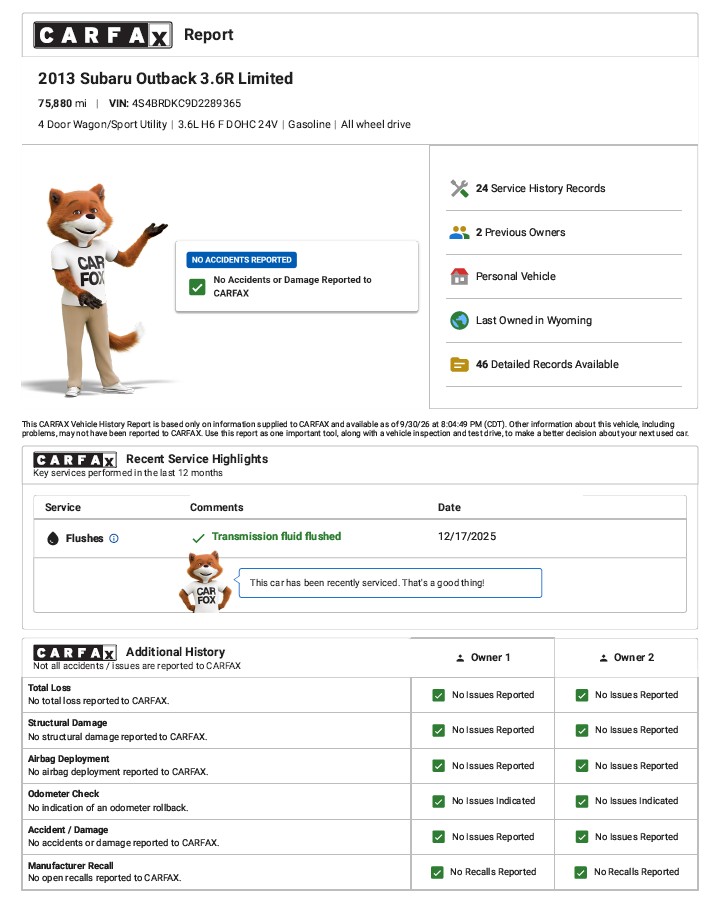Click the Report title text
Image resolution: width=718 pixels, height=910 pixels.
208,35
